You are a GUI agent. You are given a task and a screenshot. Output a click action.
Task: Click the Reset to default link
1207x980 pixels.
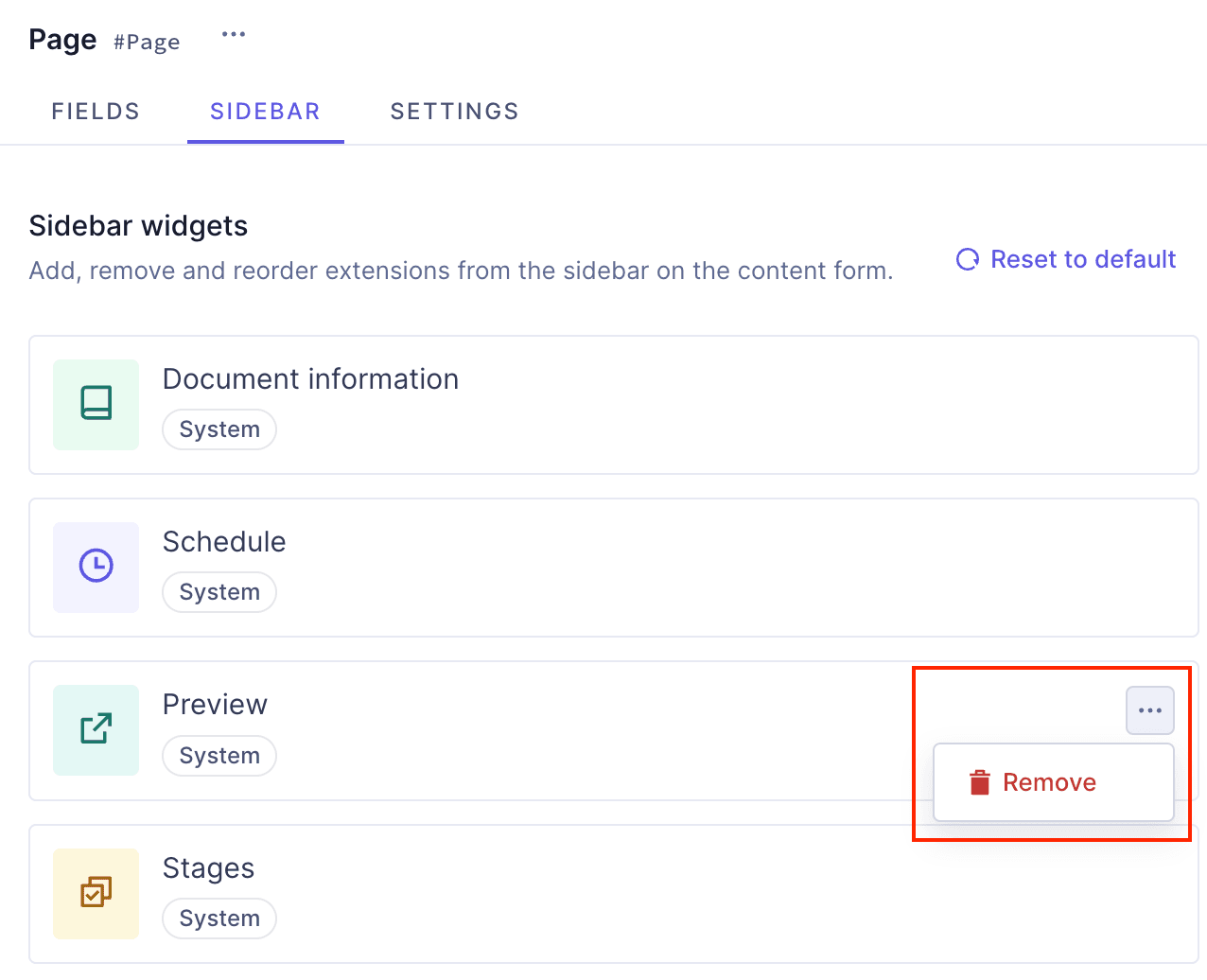pos(1082,258)
